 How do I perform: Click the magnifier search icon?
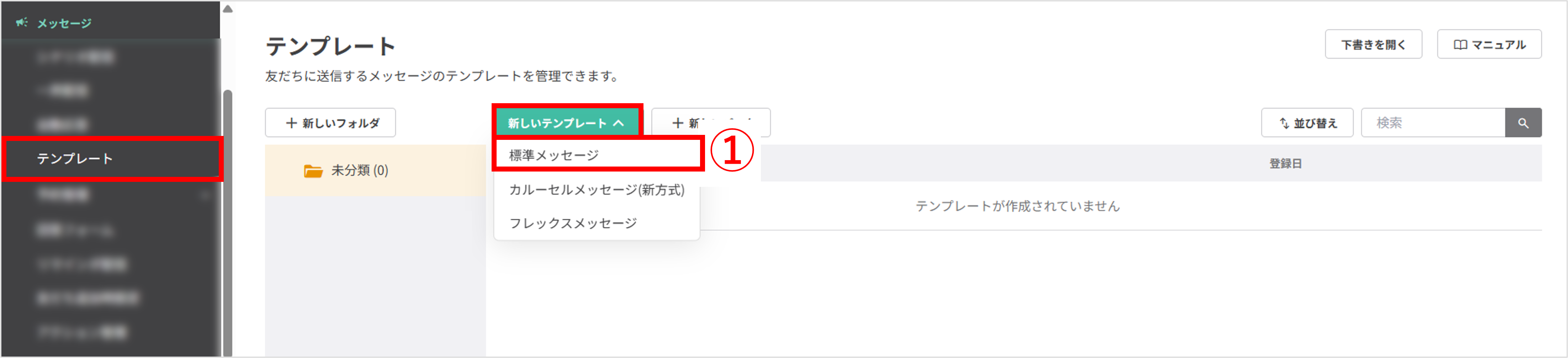(x=1524, y=122)
